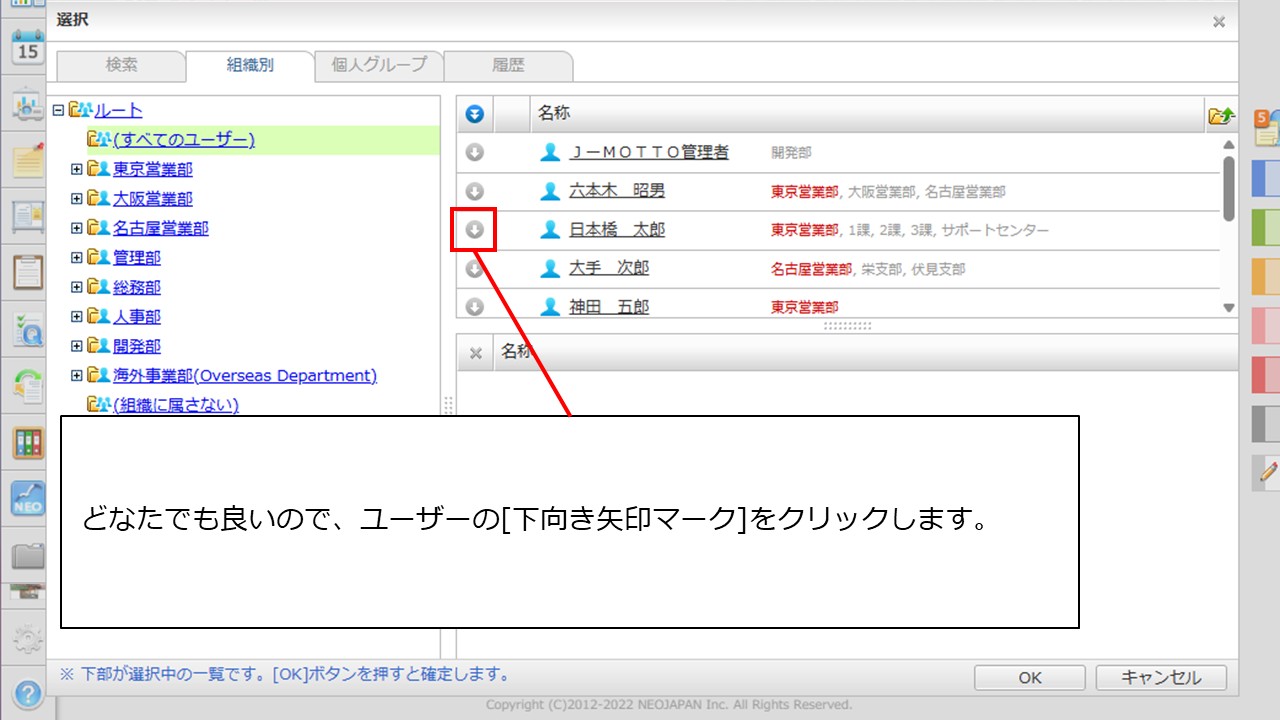Click the blue select-all arrow in list header
This screenshot has width=1280, height=720.
475,115
